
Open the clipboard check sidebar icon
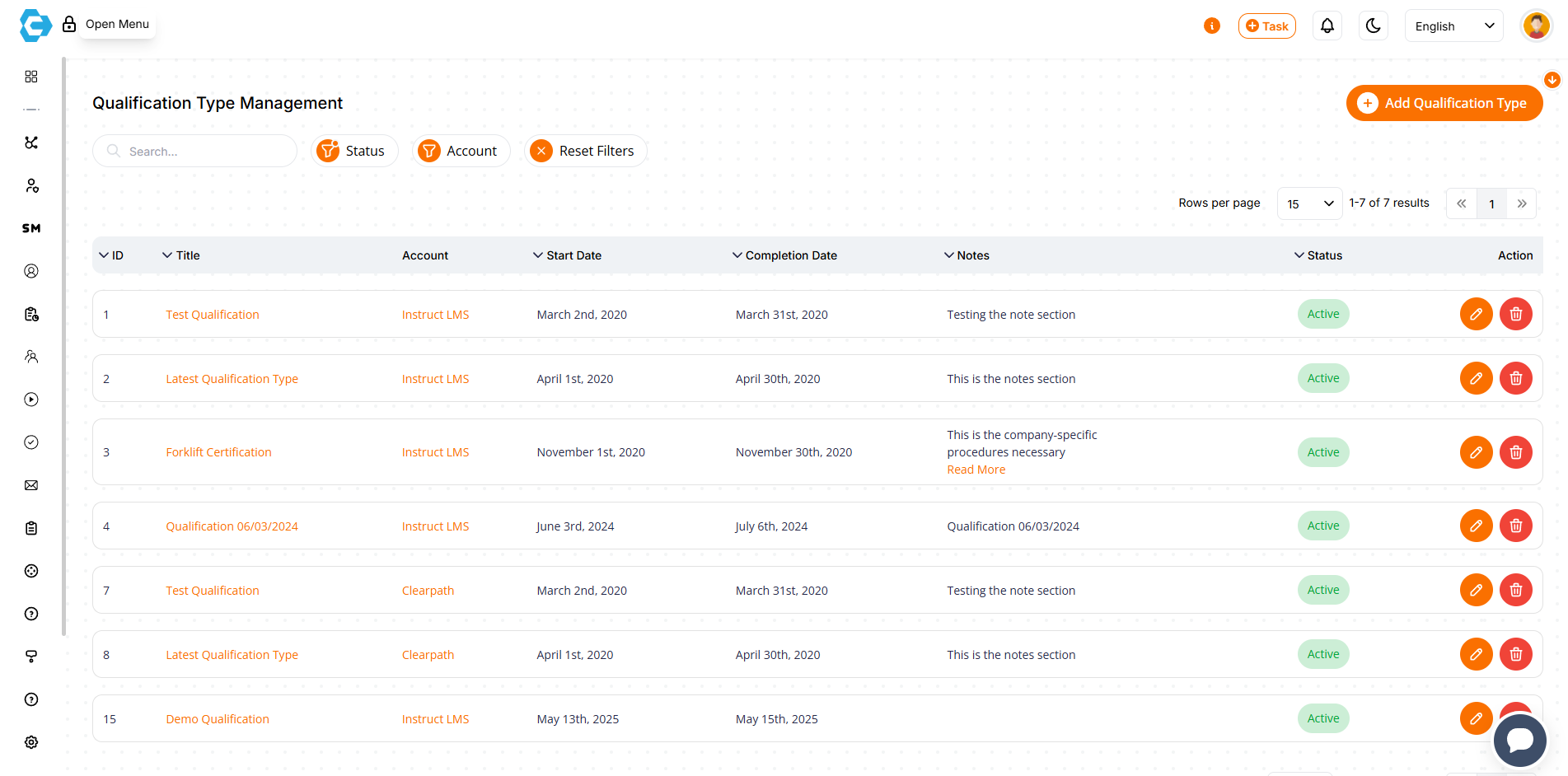click(x=31, y=314)
